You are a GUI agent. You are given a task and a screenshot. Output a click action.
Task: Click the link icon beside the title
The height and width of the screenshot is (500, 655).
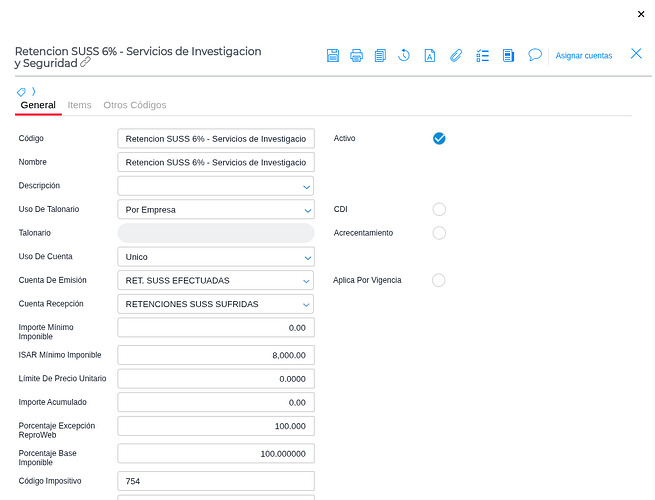pyautogui.click(x=86, y=62)
